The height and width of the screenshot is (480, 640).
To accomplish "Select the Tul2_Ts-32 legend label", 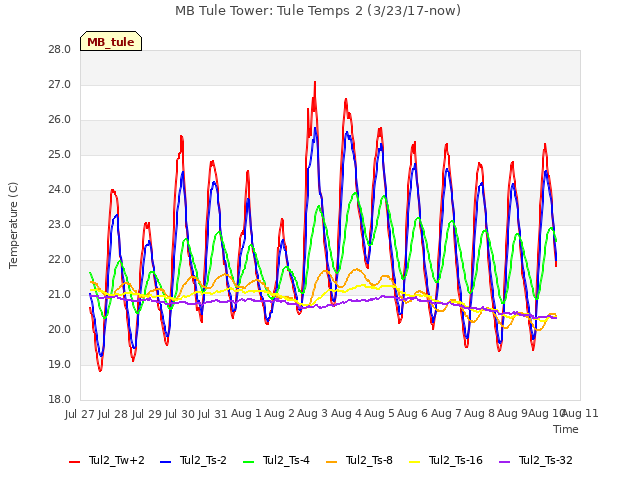I will 546,460.
